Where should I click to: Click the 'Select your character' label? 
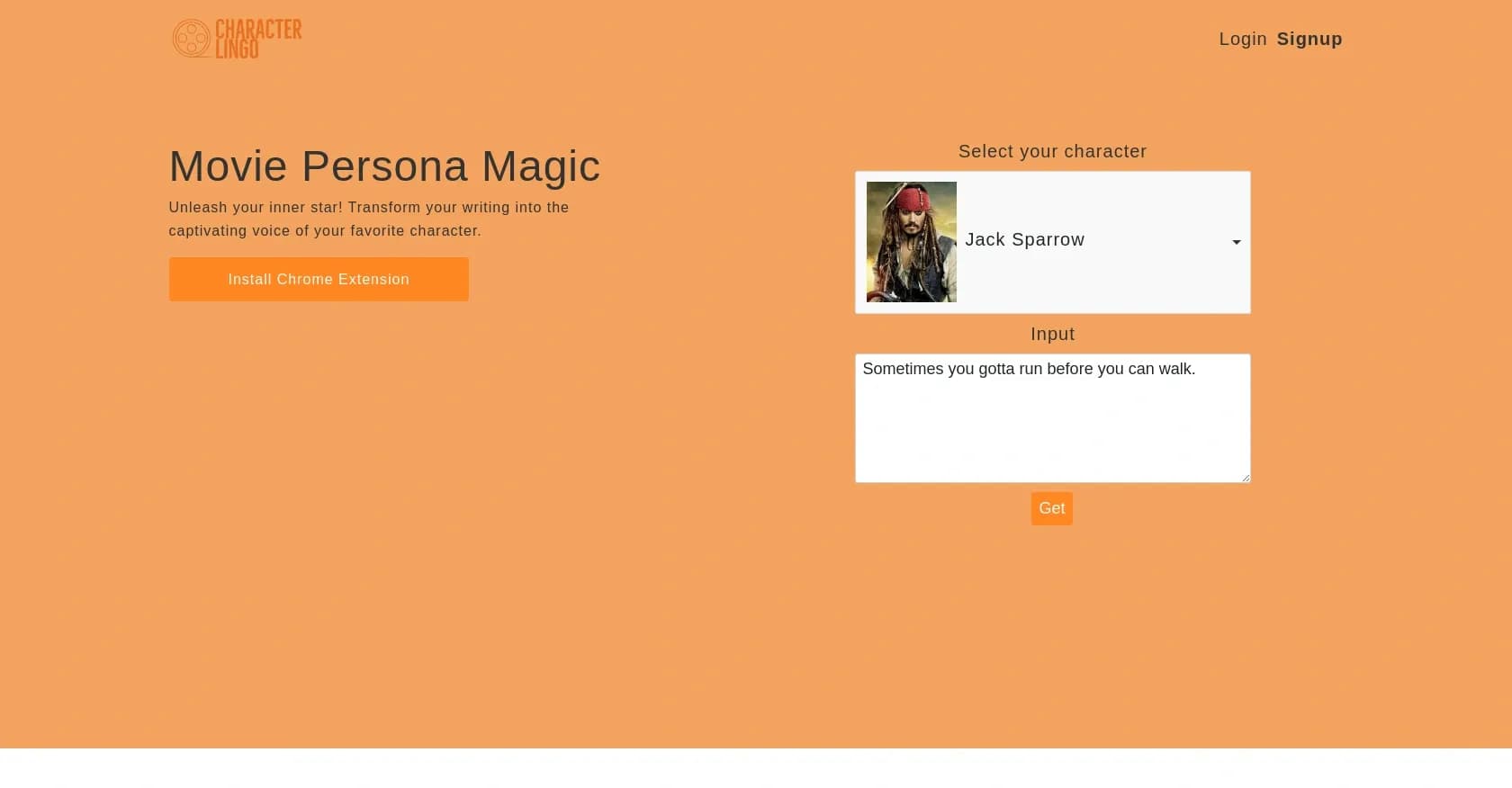click(1052, 151)
